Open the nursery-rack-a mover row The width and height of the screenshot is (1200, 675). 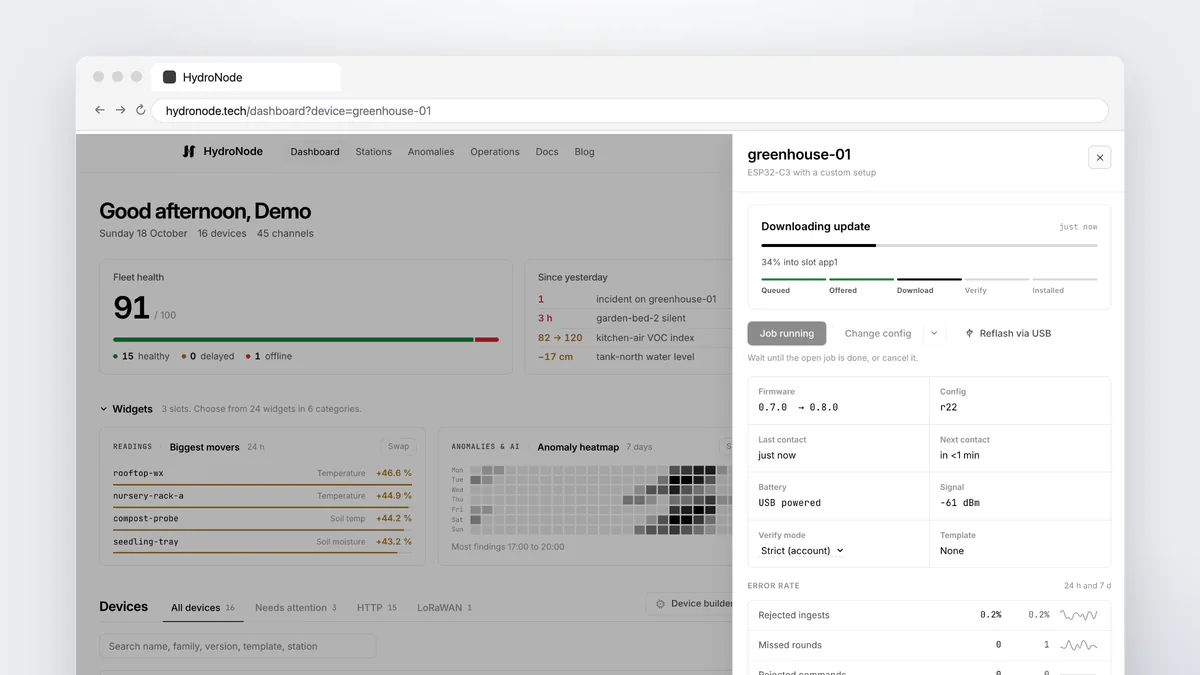tap(262, 497)
